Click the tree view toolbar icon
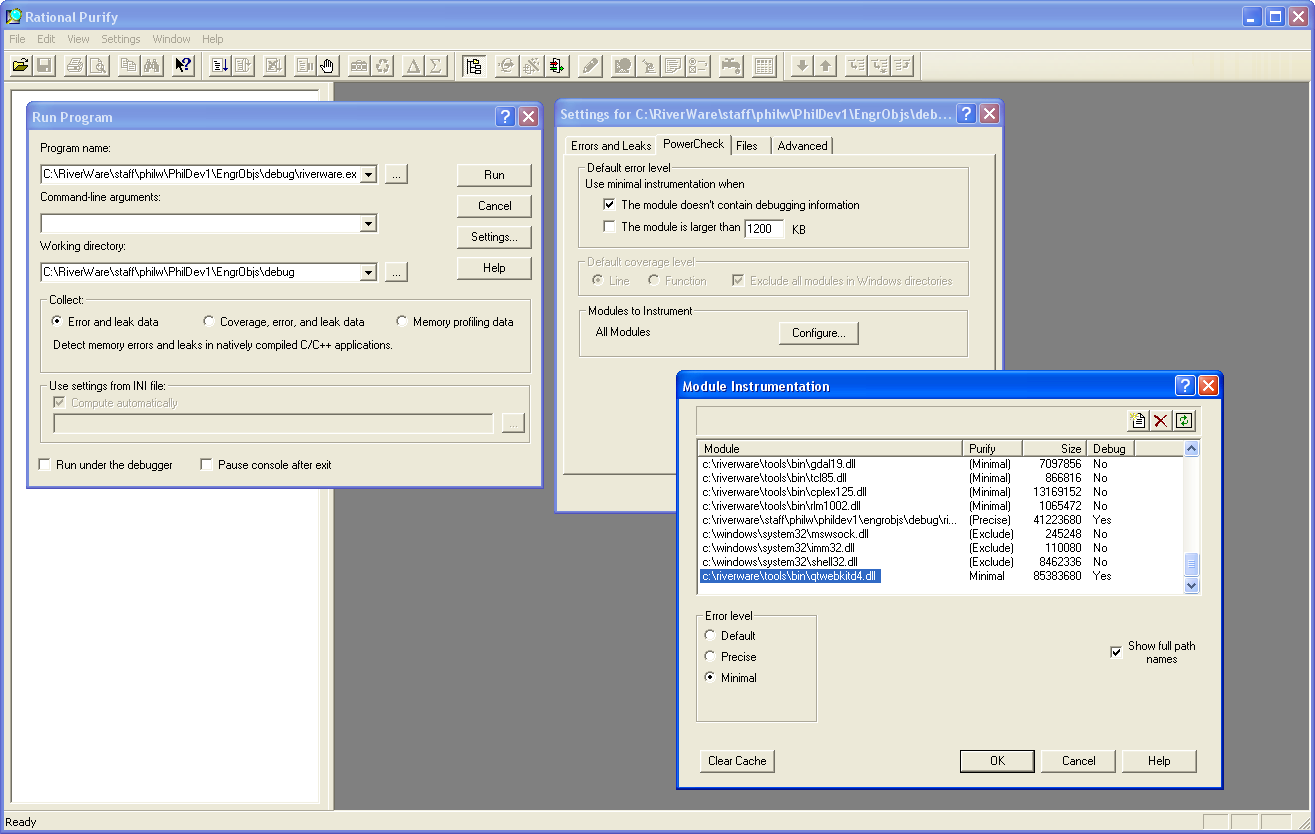Viewport: 1315px width, 834px height. click(474, 66)
